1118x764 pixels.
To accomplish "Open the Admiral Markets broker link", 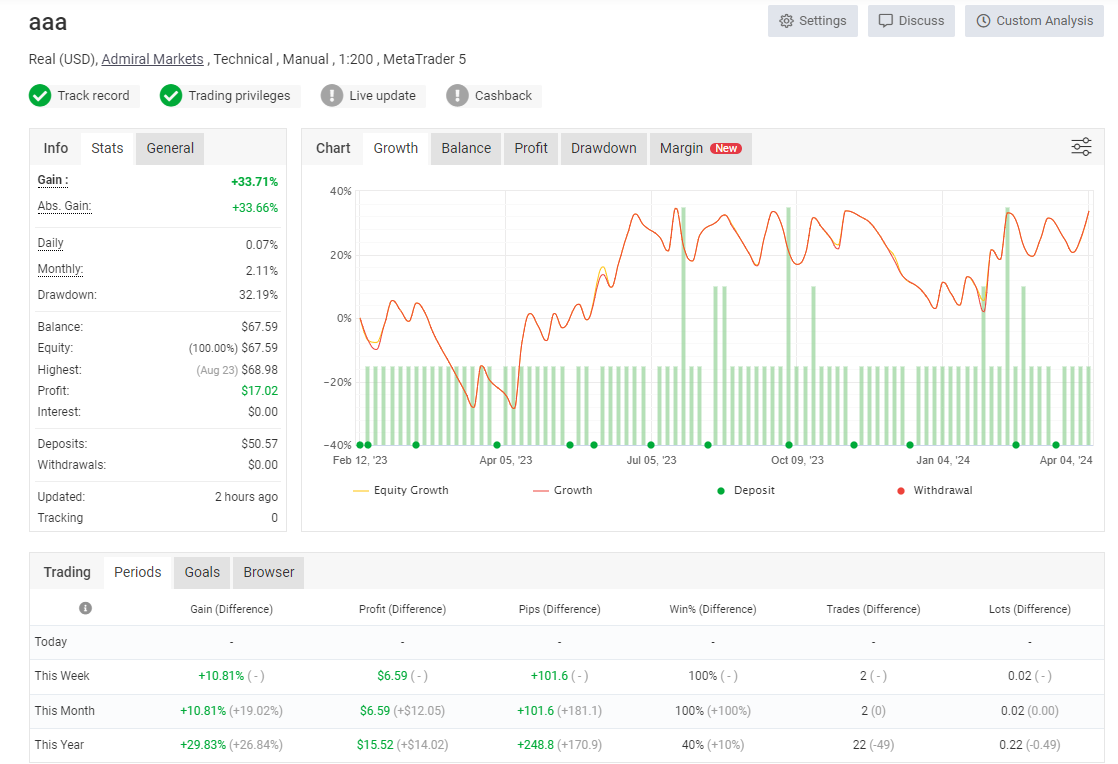I will [x=152, y=59].
